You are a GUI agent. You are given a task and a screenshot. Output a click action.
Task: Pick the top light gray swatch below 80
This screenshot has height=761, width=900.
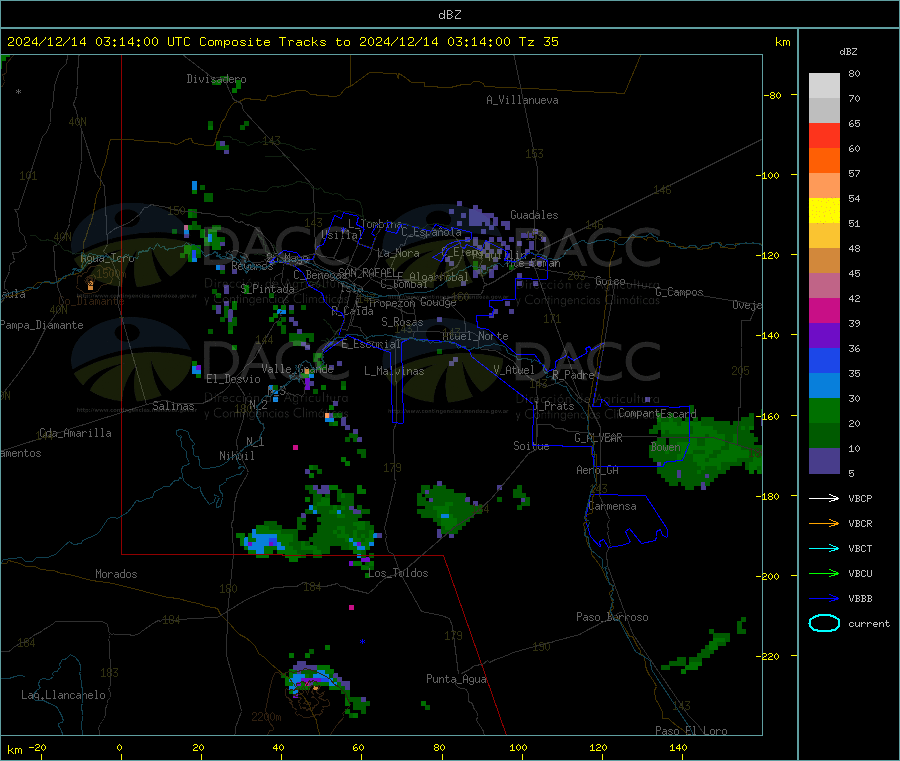tap(824, 86)
